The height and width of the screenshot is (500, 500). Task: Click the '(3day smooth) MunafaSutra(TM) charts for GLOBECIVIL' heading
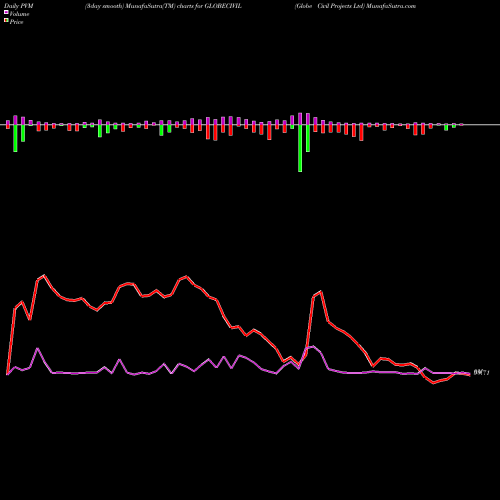pyautogui.click(x=163, y=6)
